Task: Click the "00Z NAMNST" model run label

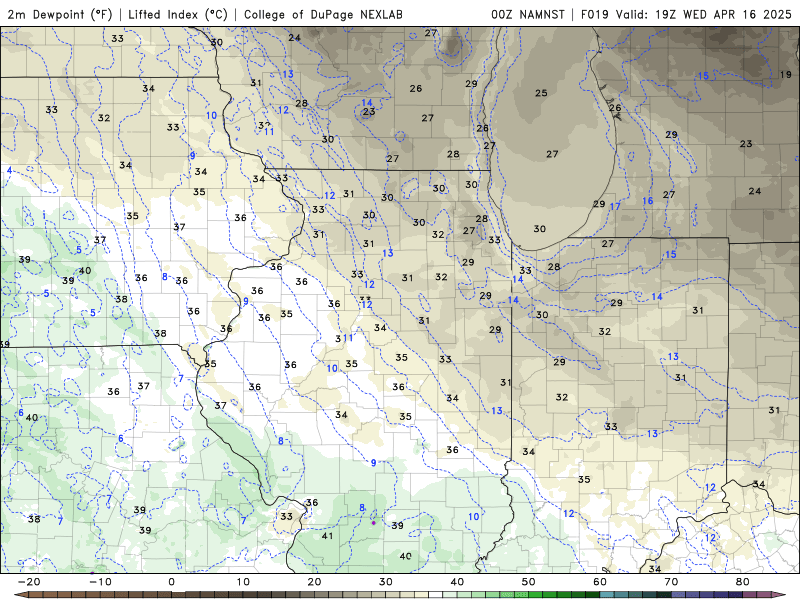Action: [528, 14]
